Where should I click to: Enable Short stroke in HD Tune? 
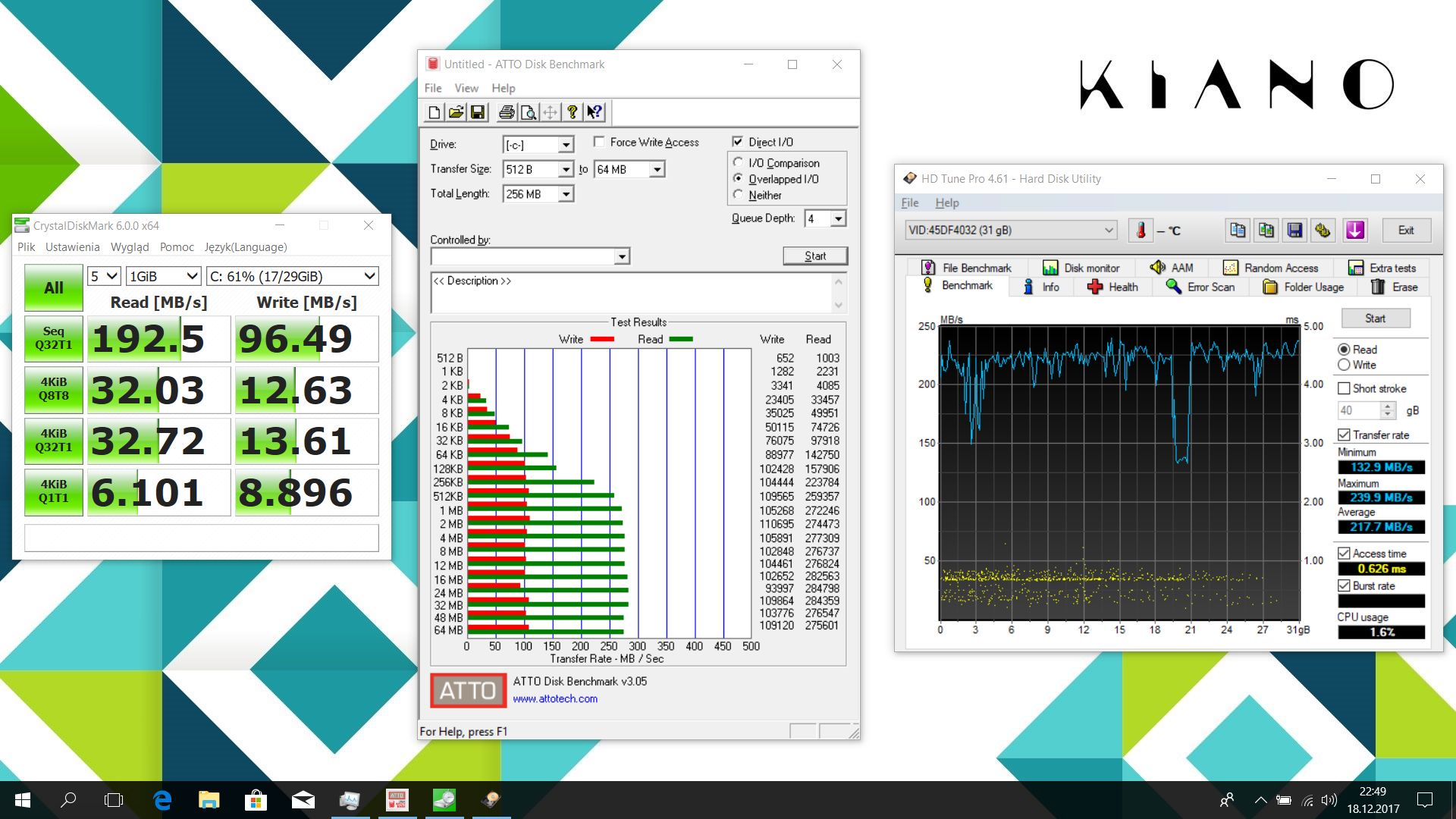pyautogui.click(x=1345, y=388)
